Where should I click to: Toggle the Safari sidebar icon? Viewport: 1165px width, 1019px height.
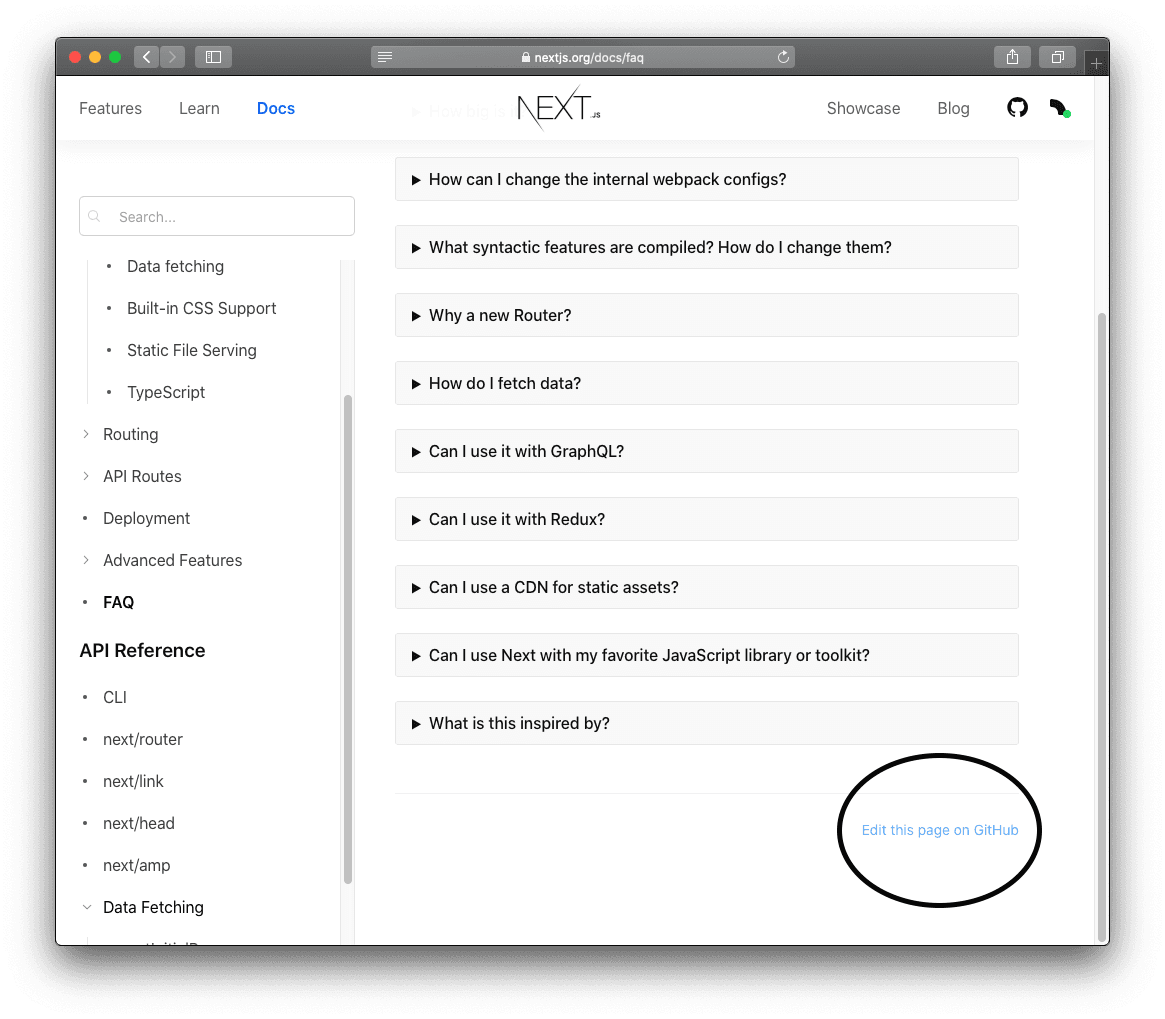click(x=213, y=57)
